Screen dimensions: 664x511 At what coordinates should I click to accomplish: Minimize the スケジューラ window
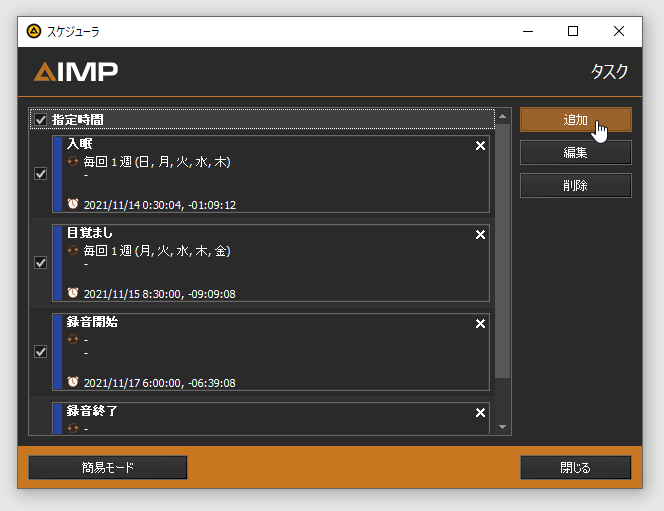click(x=528, y=31)
